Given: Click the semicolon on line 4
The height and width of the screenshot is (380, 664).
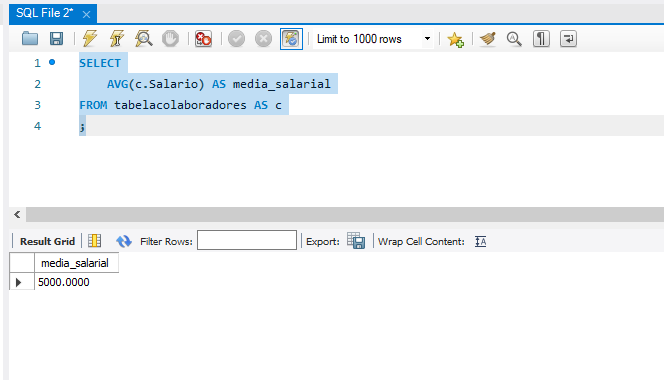Looking at the screenshot, I should (82, 126).
